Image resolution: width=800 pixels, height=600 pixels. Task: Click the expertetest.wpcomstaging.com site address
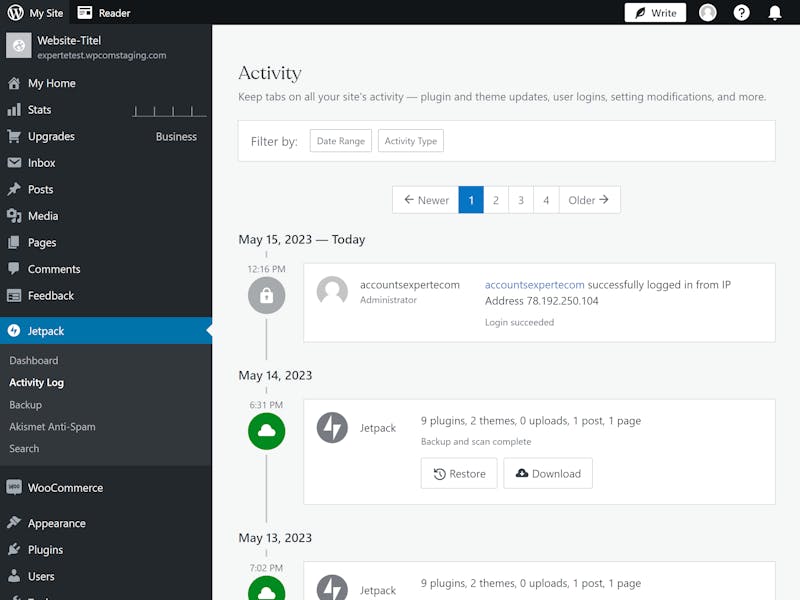102,55
